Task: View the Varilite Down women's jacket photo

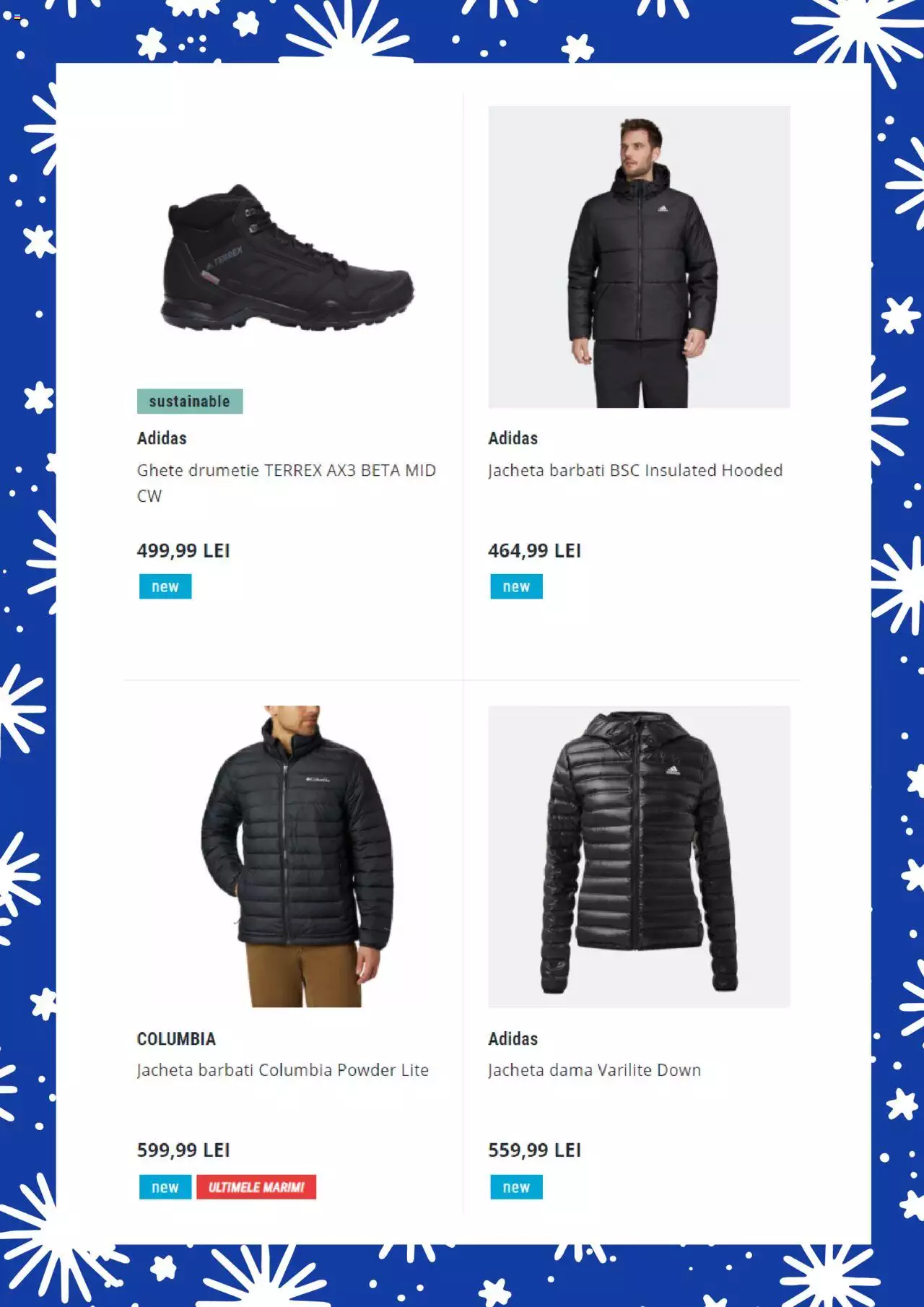Action: click(639, 856)
